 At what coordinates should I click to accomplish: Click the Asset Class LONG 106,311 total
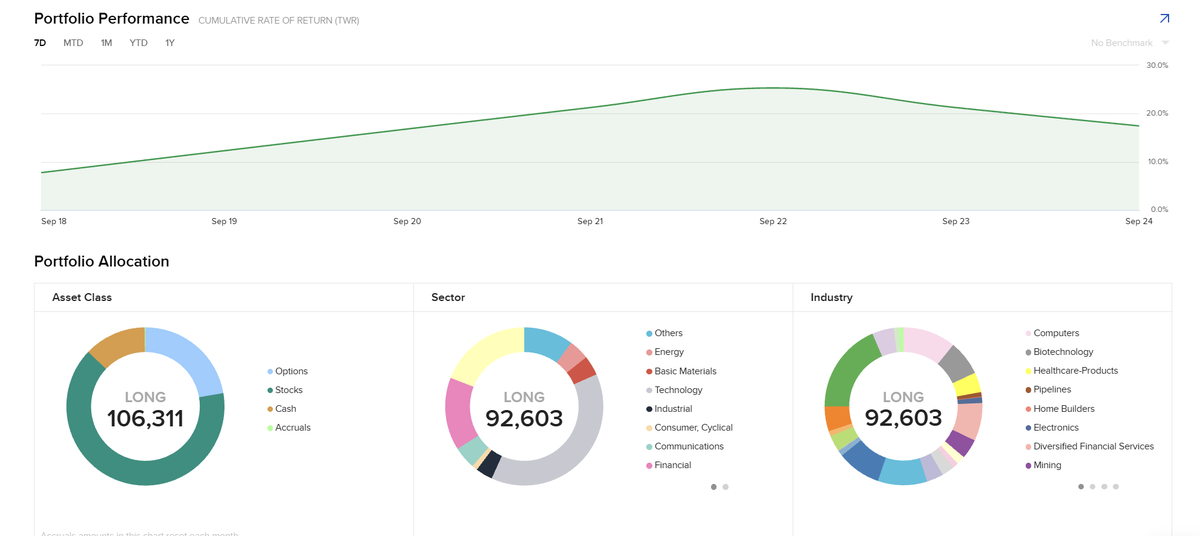point(145,410)
